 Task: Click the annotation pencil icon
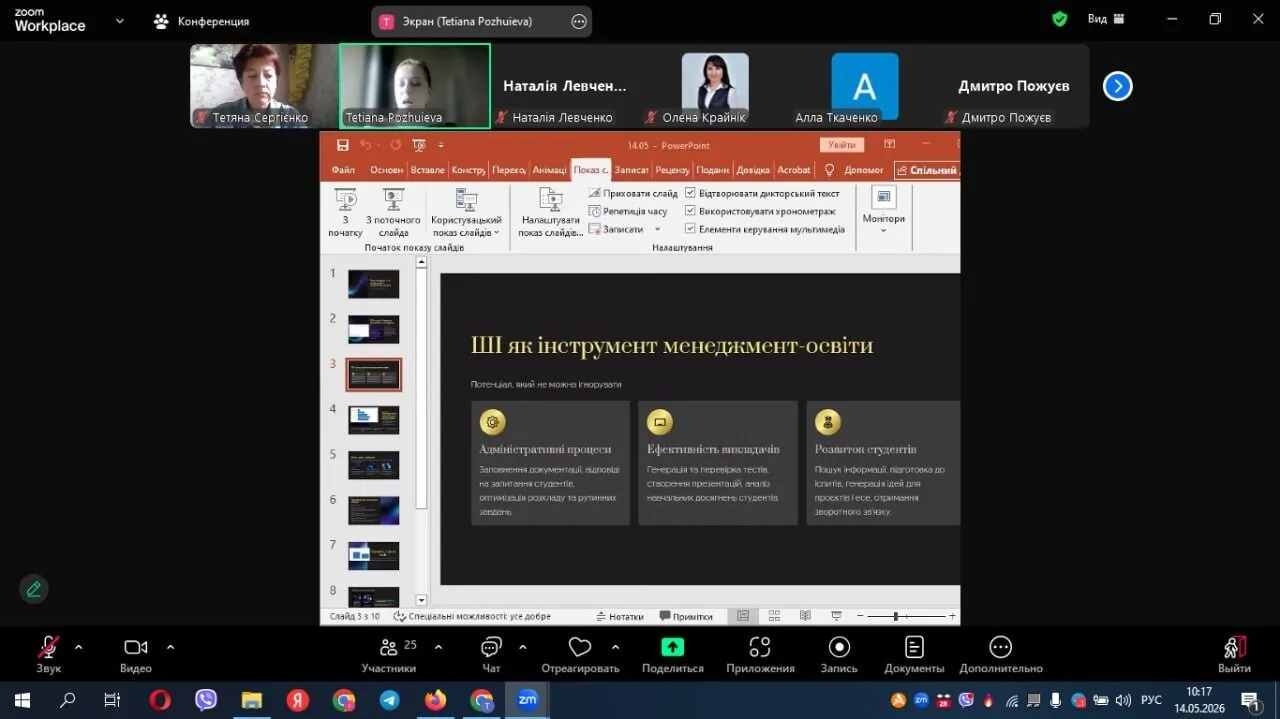pyautogui.click(x=34, y=589)
